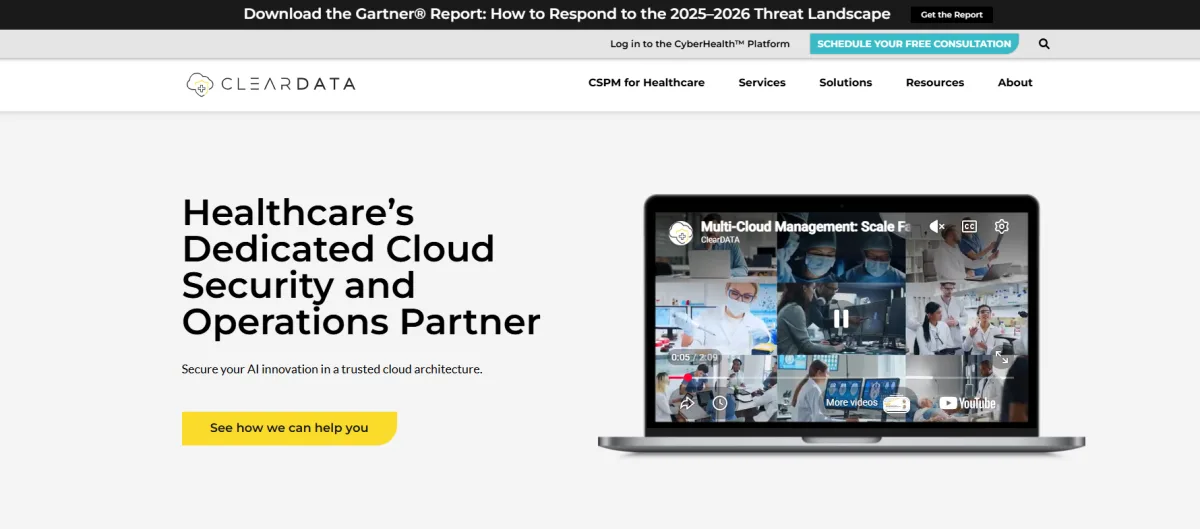Click Secure your AI innovation text
The height and width of the screenshot is (529, 1200).
click(332, 369)
